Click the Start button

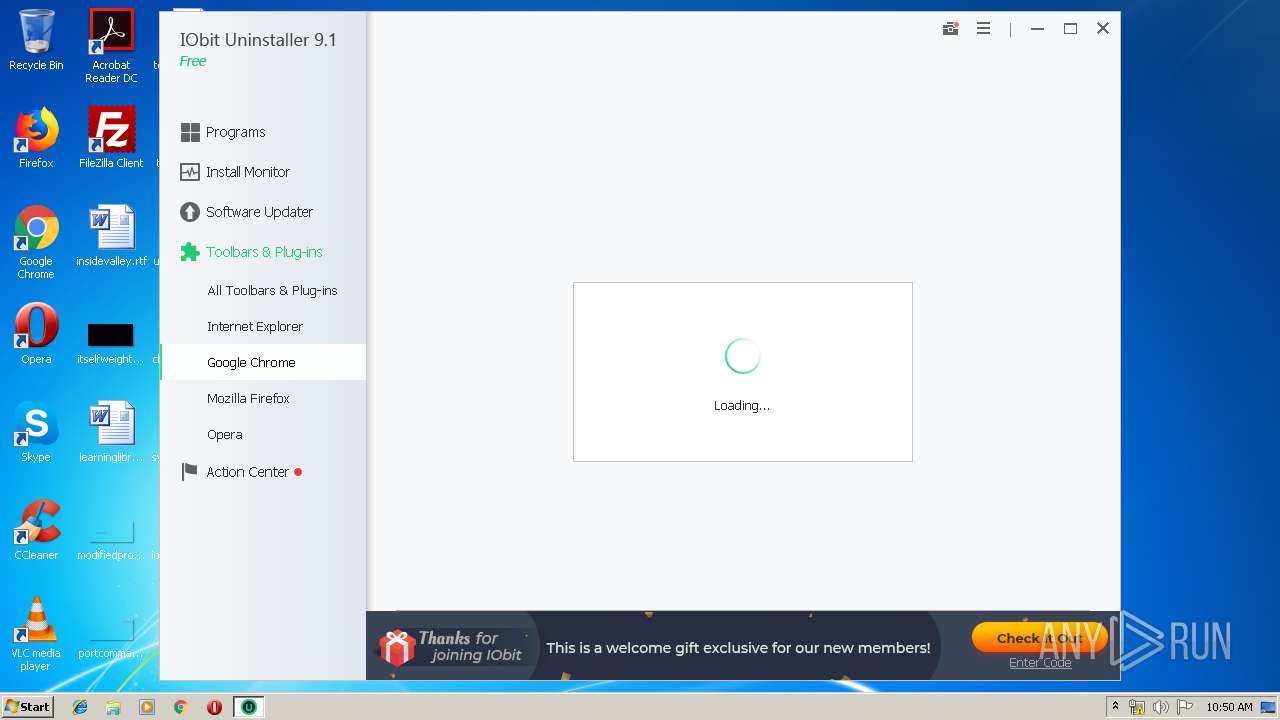pyautogui.click(x=28, y=706)
